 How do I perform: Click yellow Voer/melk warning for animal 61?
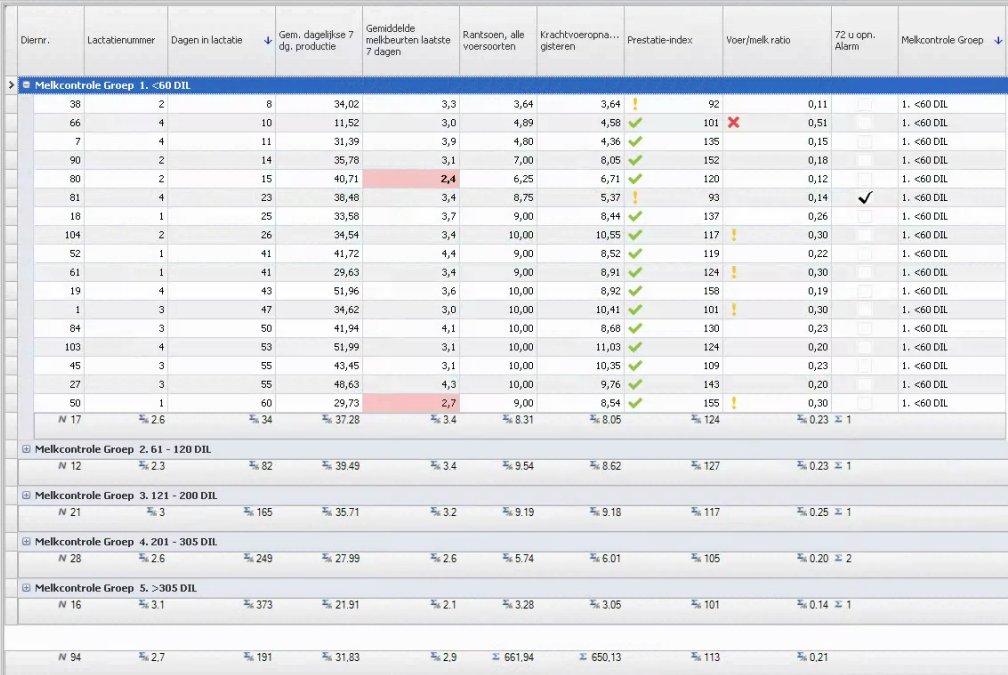coord(734,272)
